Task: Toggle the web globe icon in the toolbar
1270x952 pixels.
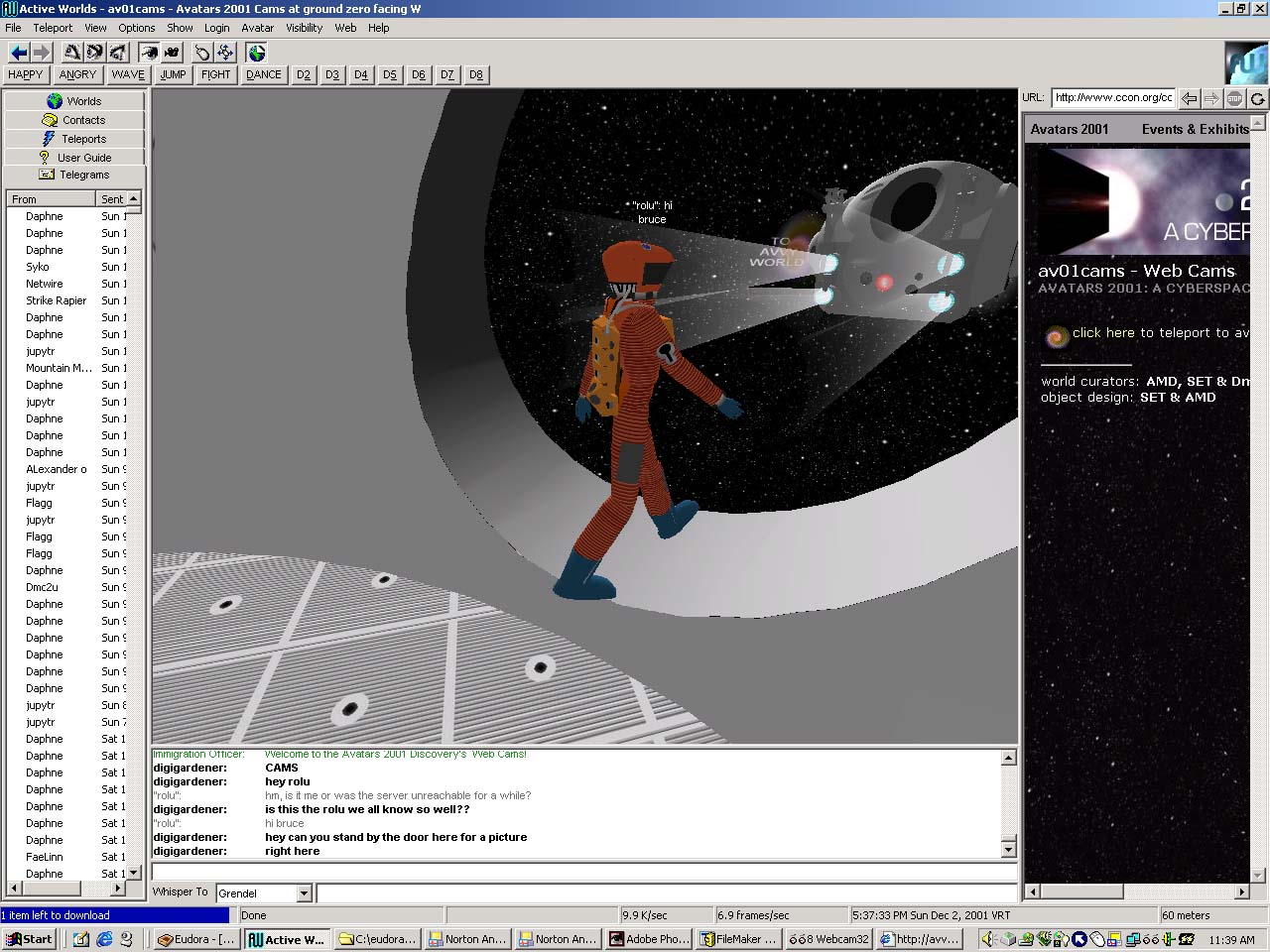Action: click(257, 53)
